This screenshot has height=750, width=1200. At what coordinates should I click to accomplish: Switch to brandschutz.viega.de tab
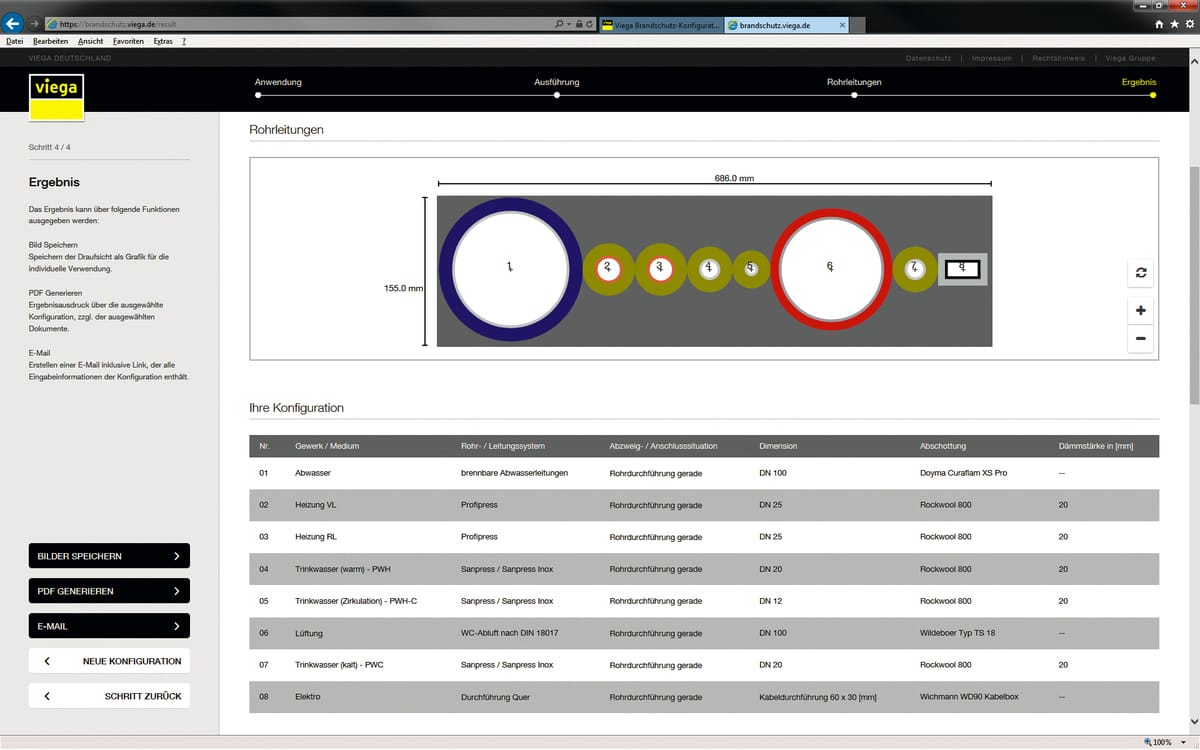tap(788, 24)
